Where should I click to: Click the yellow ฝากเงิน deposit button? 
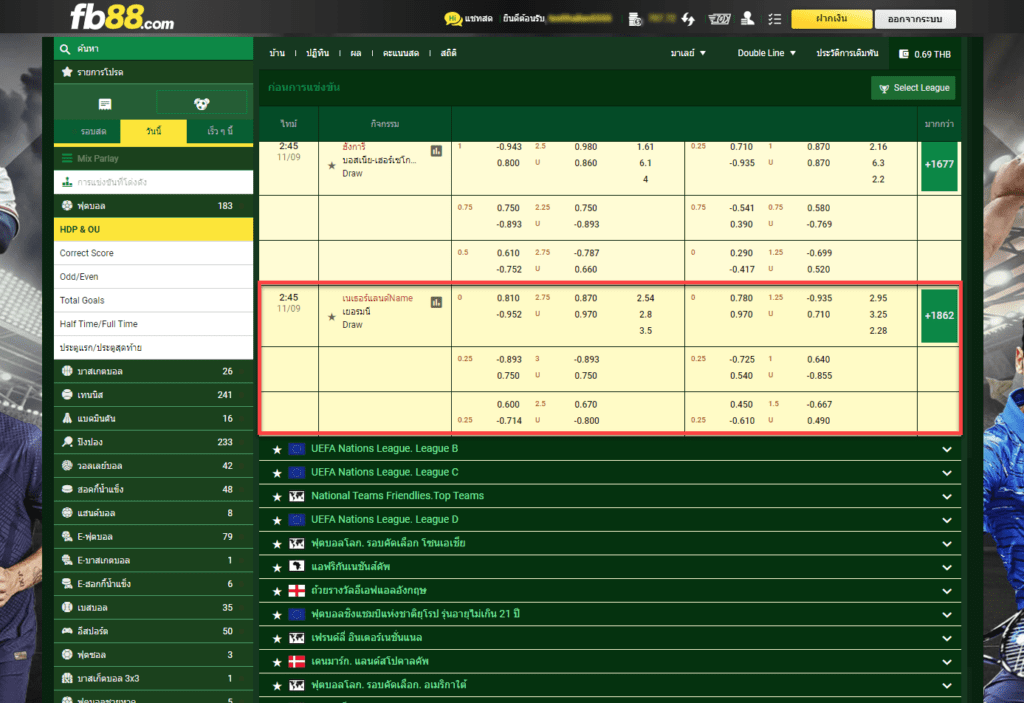(x=831, y=19)
